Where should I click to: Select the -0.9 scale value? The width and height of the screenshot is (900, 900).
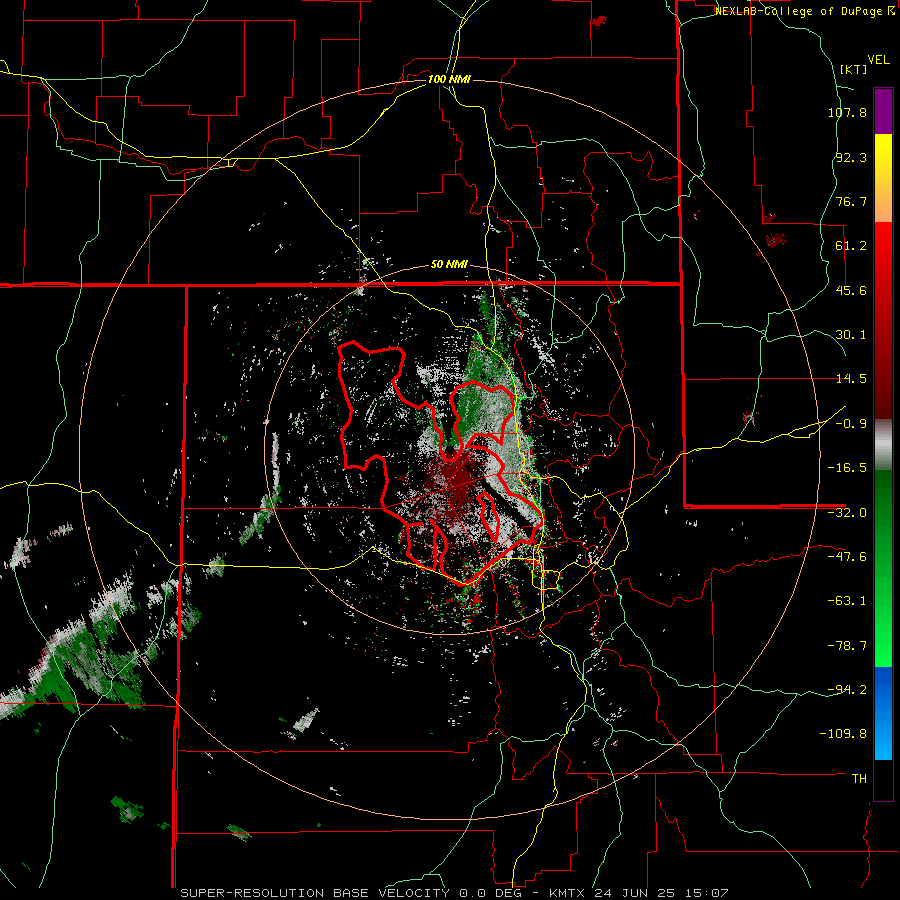851,424
